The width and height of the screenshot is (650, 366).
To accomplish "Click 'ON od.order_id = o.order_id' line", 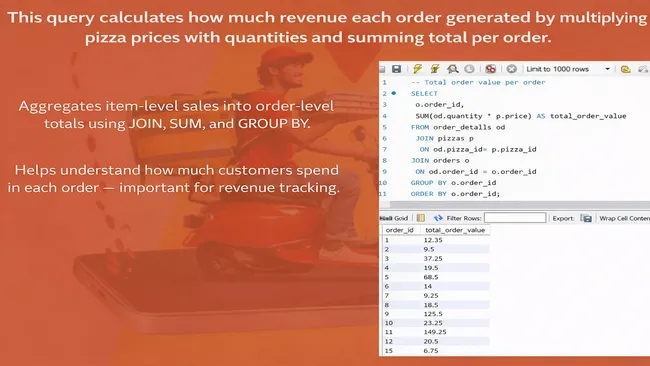I will point(476,172).
